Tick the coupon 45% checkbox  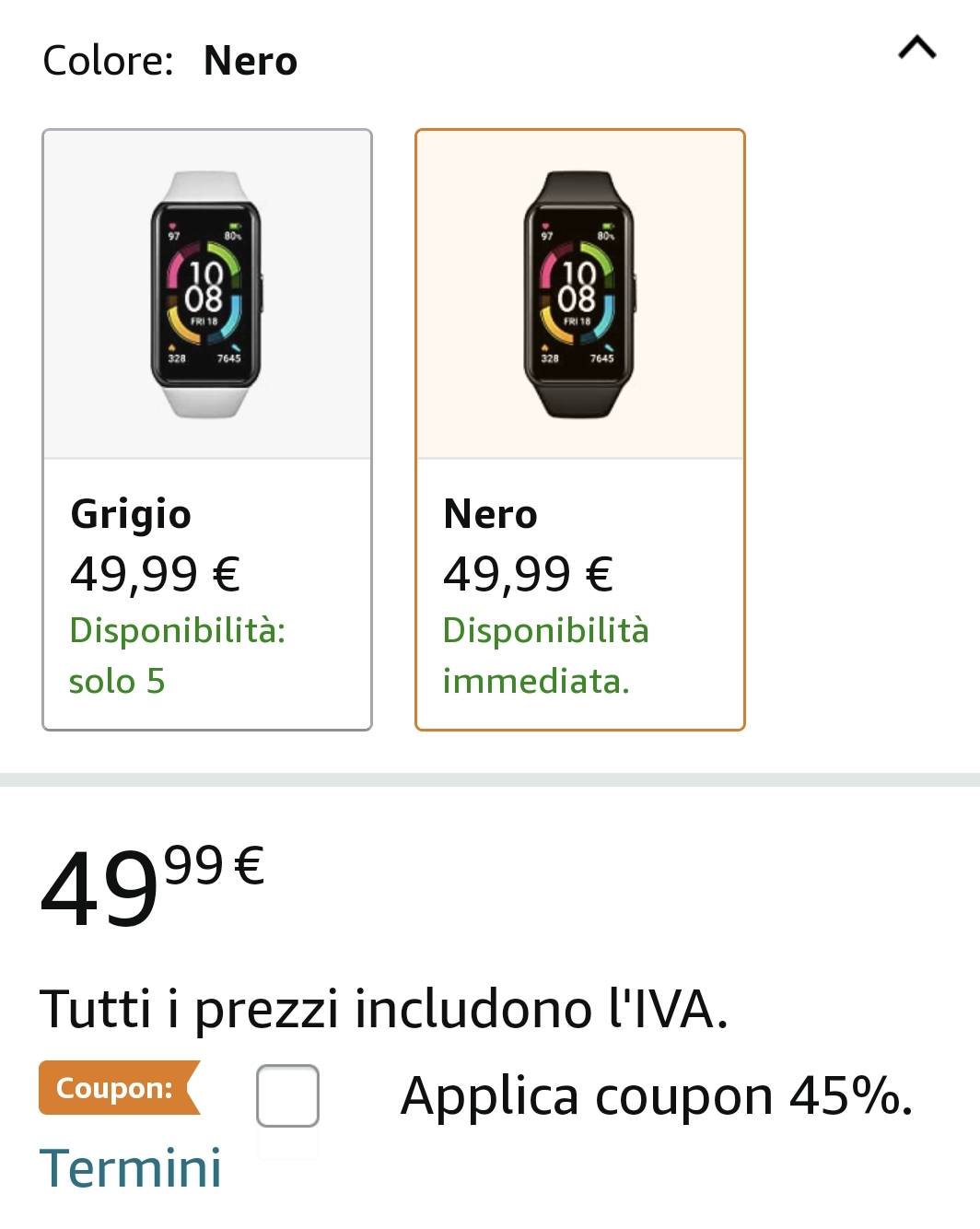point(287,1094)
